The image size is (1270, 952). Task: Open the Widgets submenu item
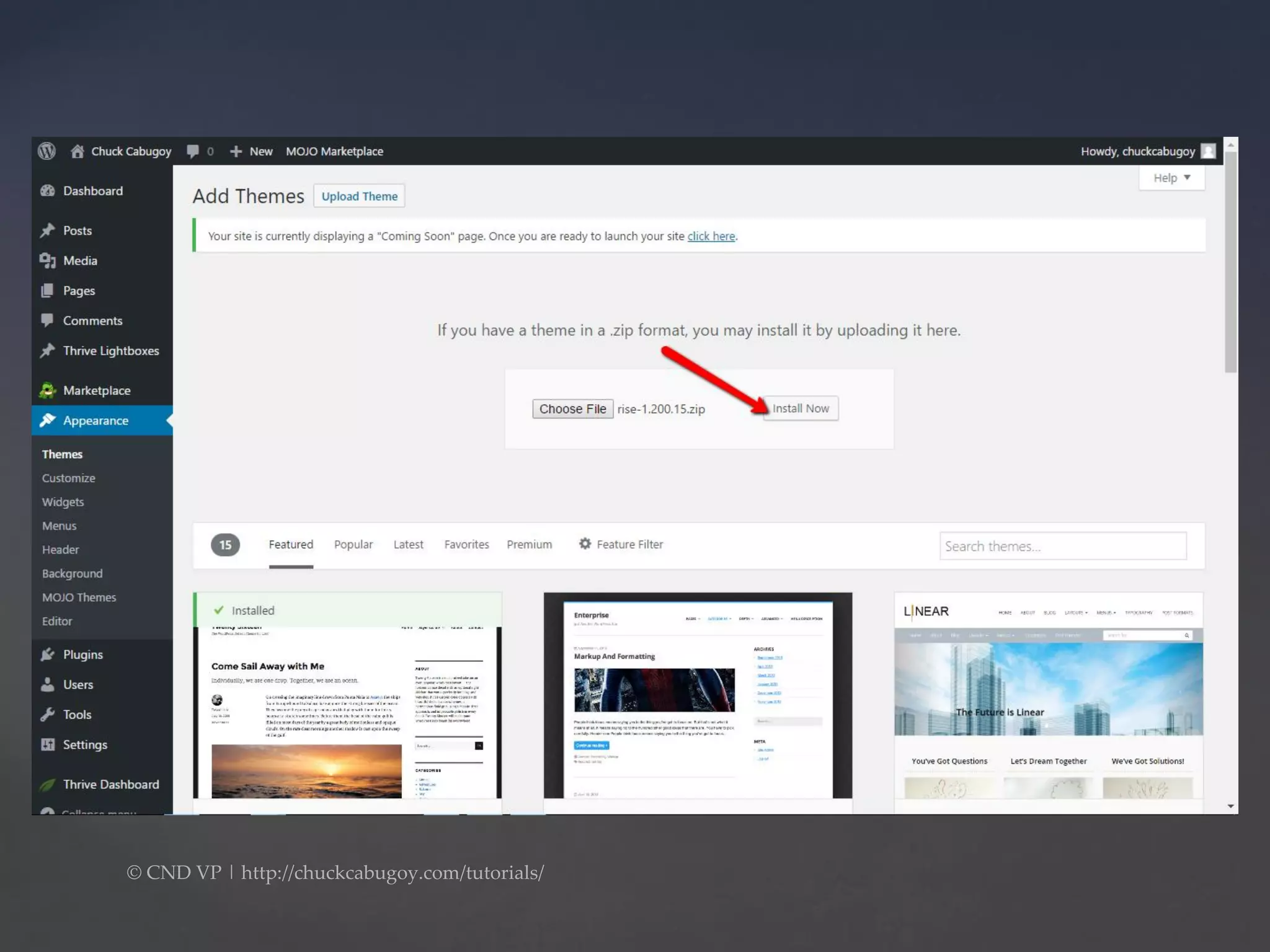[x=63, y=502]
